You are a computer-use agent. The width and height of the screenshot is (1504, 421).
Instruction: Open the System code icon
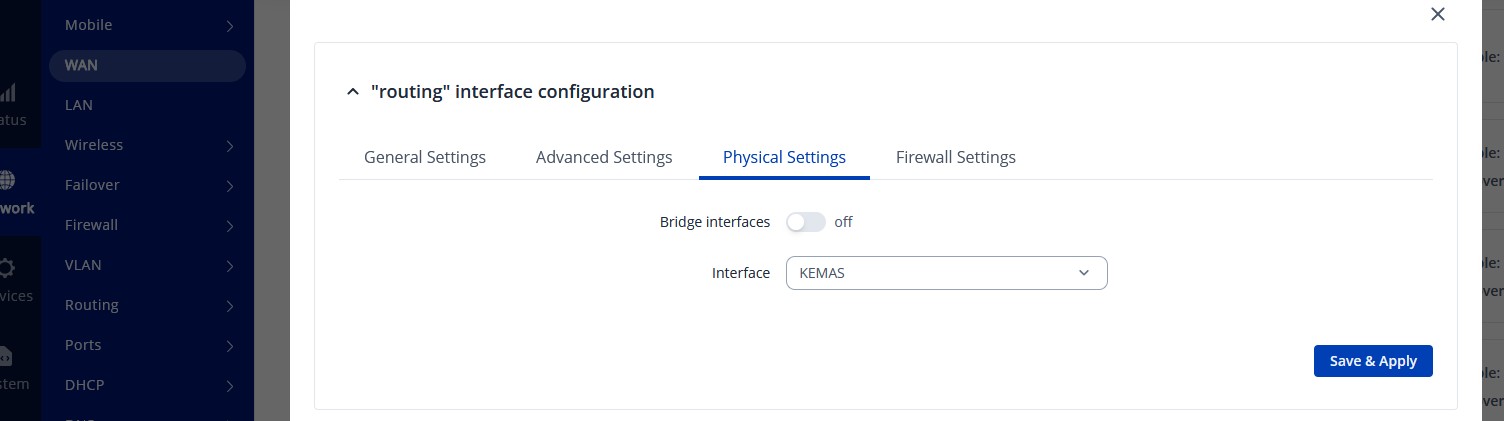pyautogui.click(x=6, y=356)
